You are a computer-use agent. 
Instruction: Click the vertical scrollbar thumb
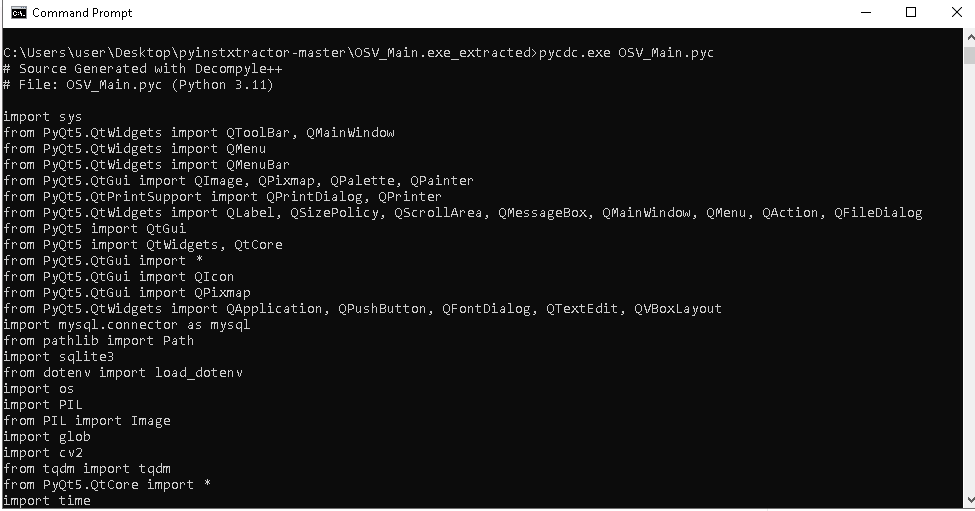[x=968, y=53]
